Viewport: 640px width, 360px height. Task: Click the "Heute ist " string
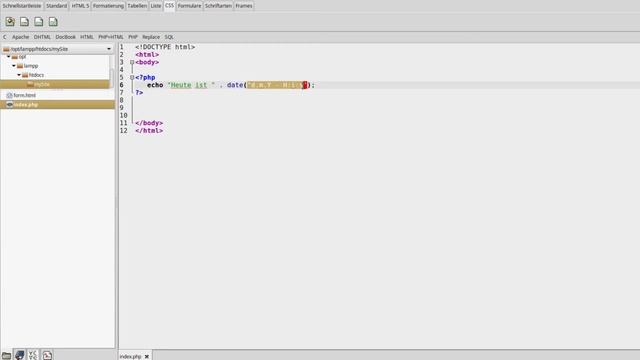pyautogui.click(x=191, y=85)
